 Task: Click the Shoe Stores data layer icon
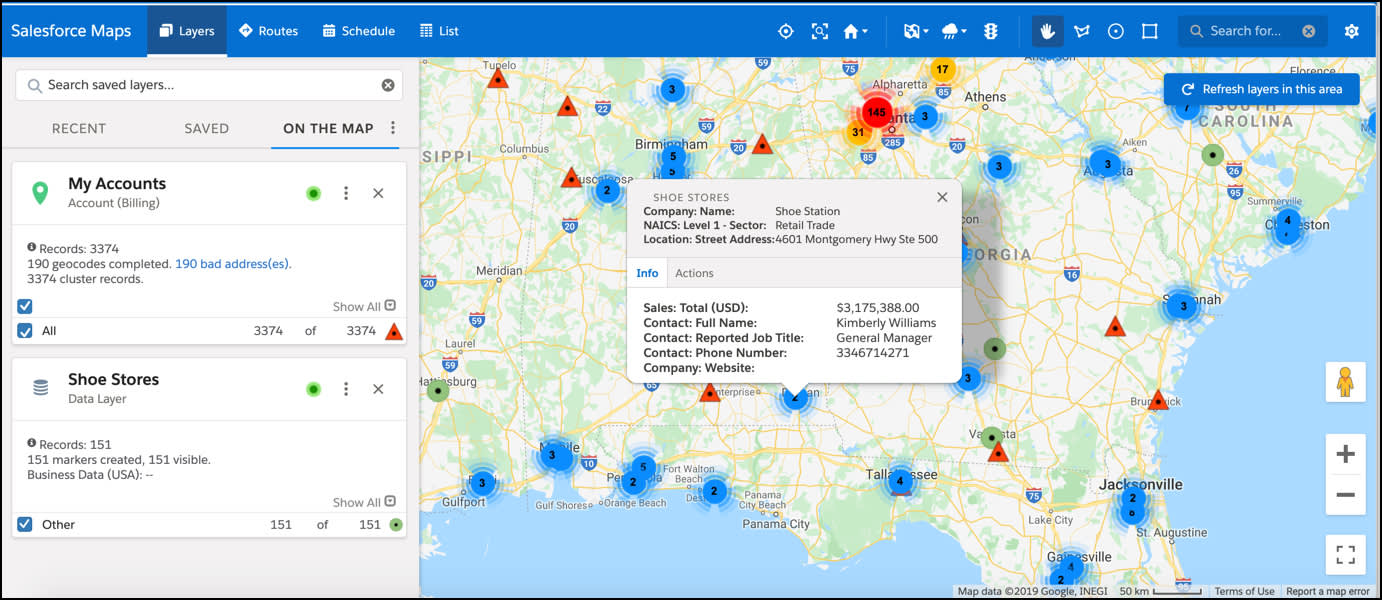coord(40,388)
